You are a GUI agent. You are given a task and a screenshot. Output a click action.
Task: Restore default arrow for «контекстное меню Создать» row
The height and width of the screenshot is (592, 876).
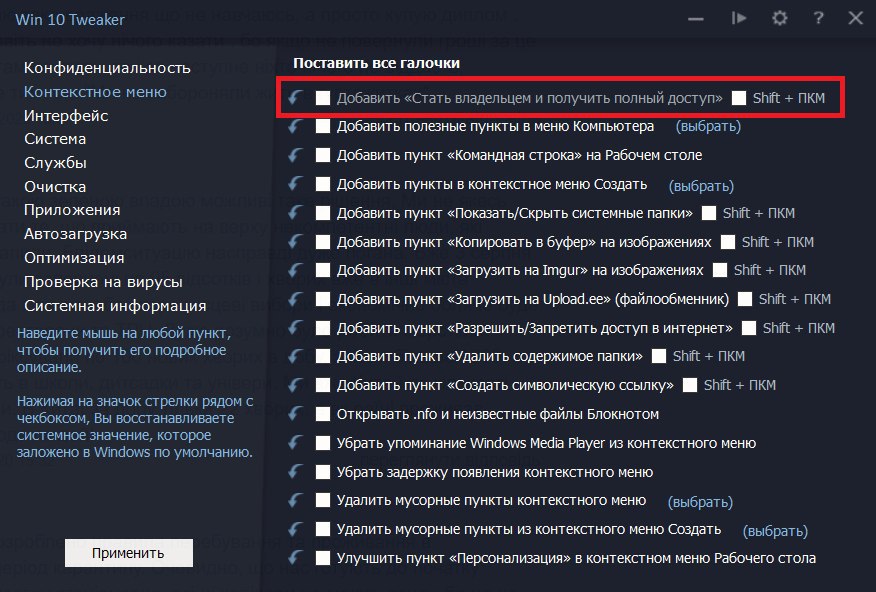pyautogui.click(x=296, y=184)
